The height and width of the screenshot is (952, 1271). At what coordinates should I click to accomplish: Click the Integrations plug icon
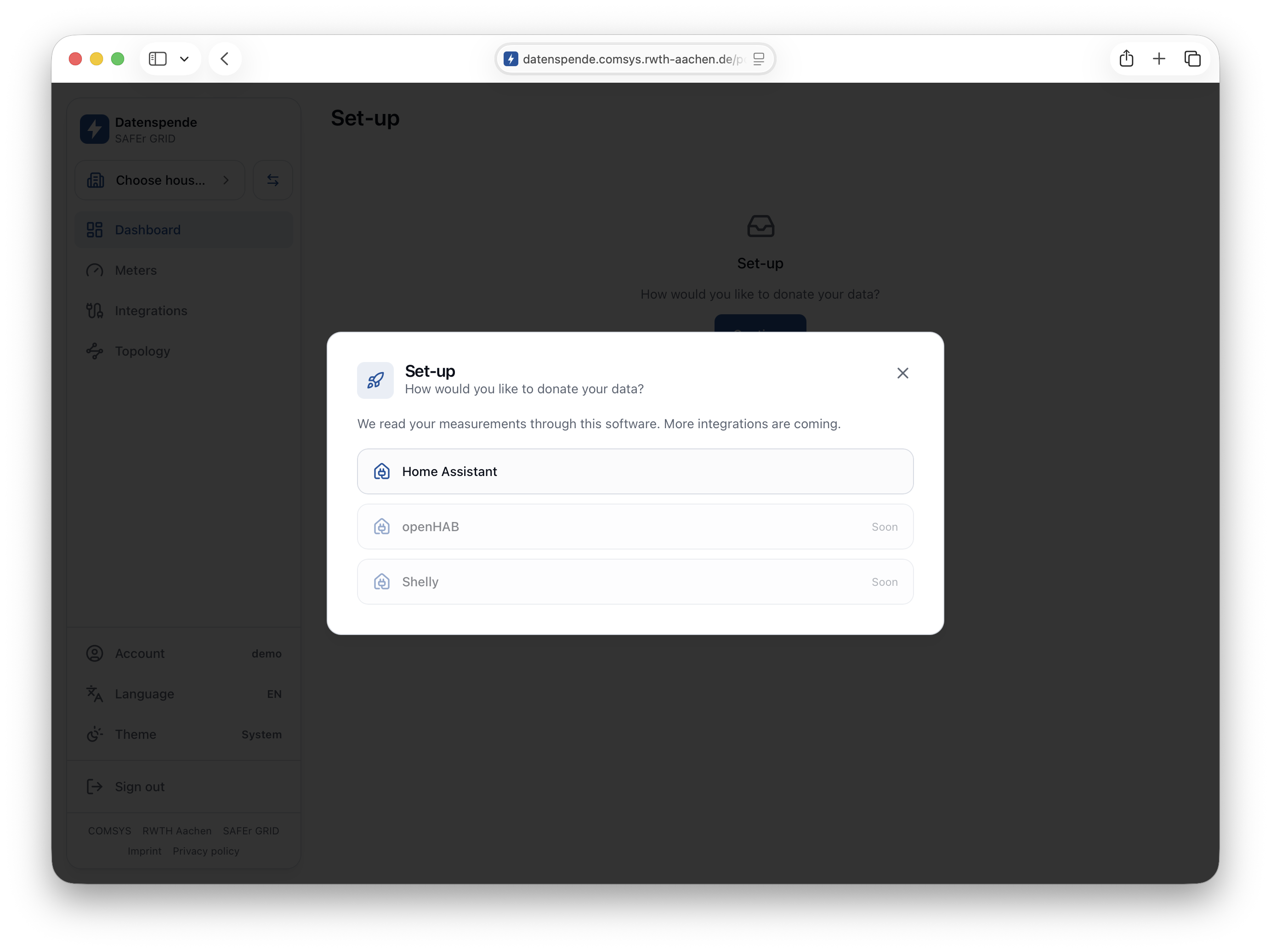pyautogui.click(x=95, y=311)
